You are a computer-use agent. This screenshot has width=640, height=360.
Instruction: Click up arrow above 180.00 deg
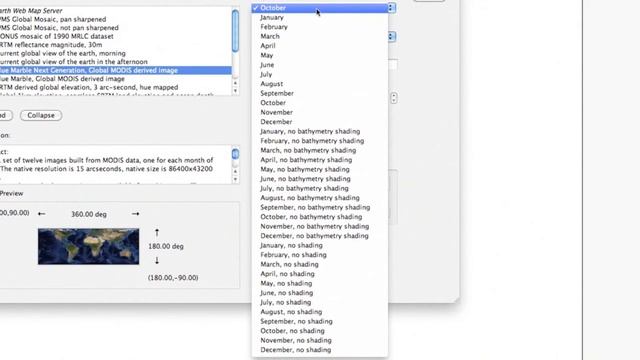[157, 233]
